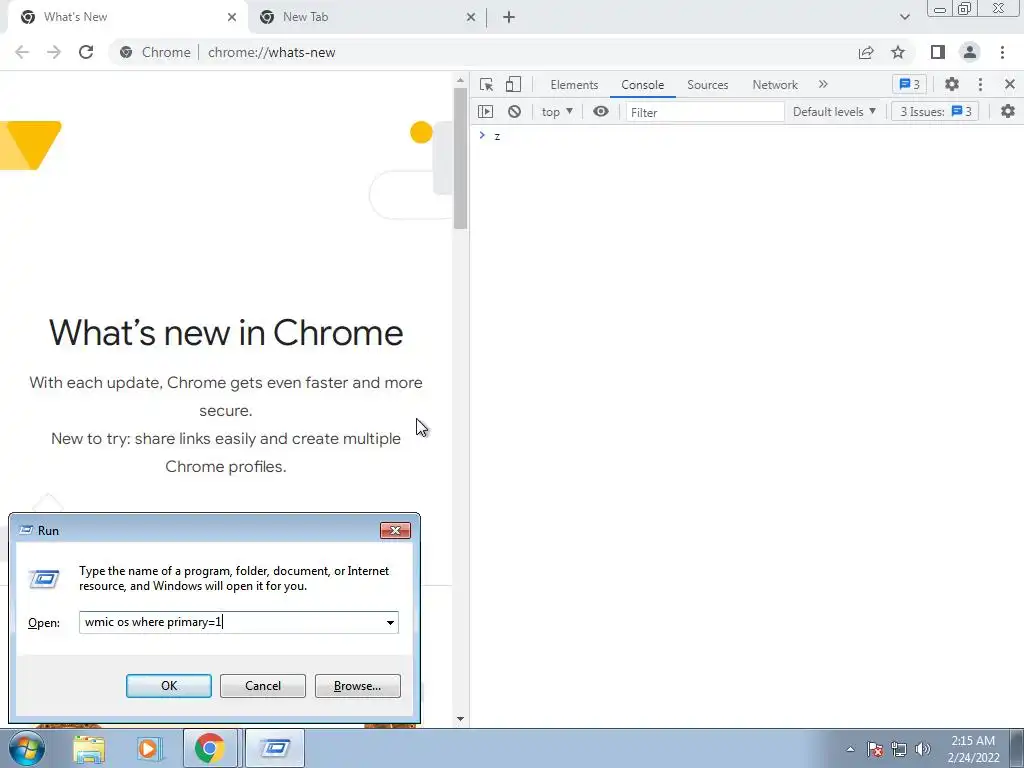The width and height of the screenshot is (1024, 768).
Task: Close the What's New tab
Action: coord(232,17)
